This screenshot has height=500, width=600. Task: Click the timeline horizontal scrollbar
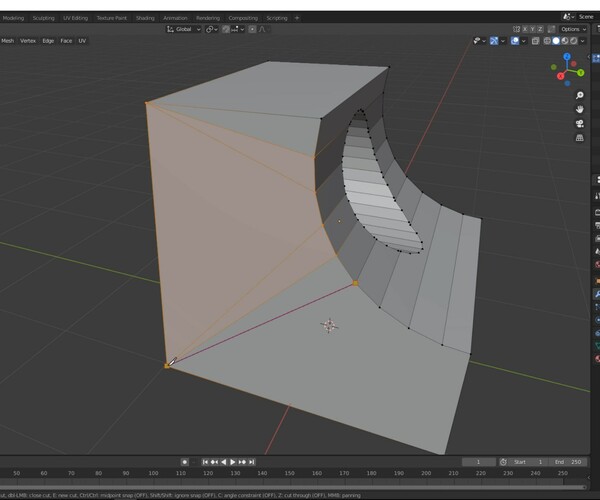pyautogui.click(x=293, y=487)
